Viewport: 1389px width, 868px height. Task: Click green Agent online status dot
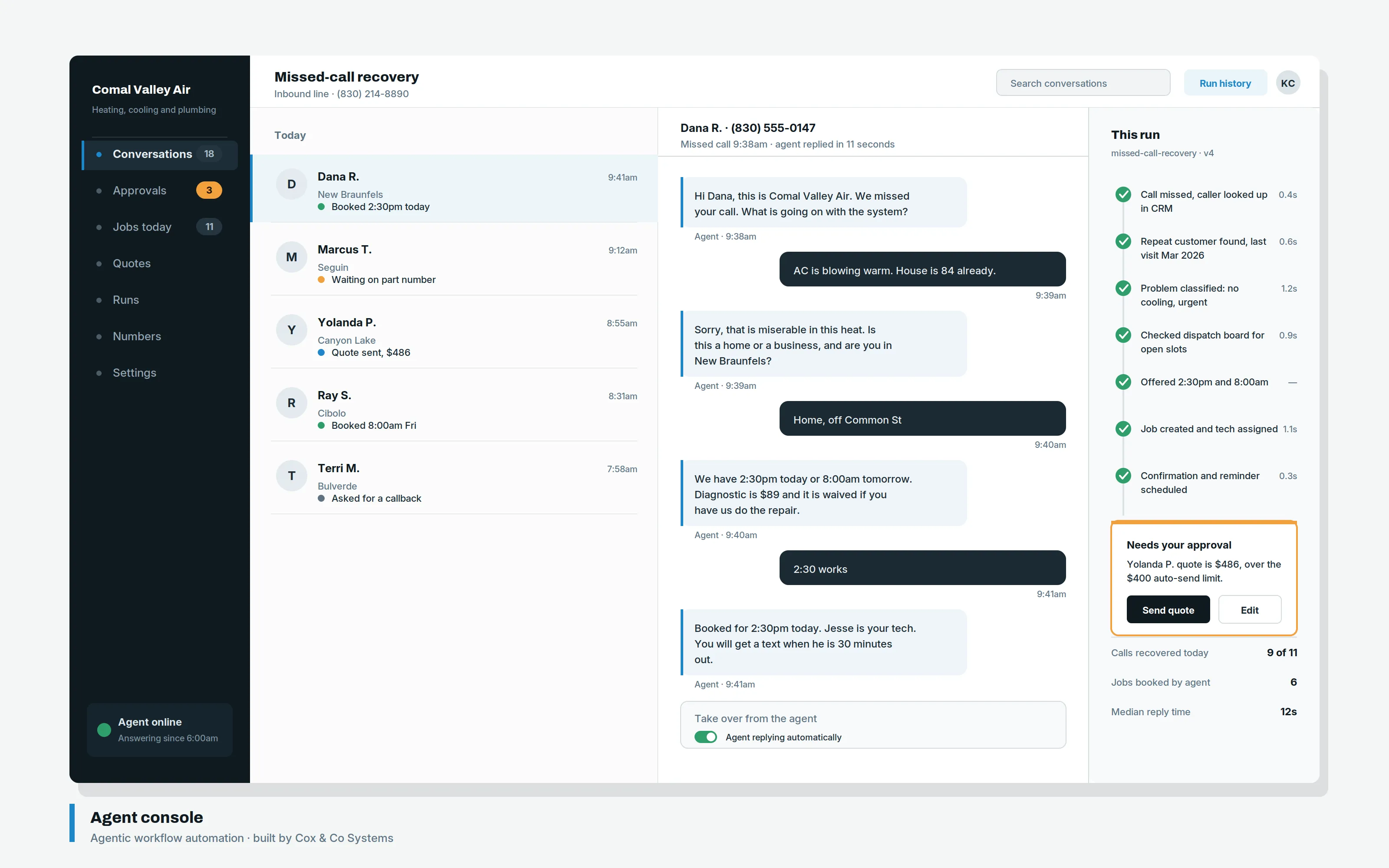click(x=104, y=730)
